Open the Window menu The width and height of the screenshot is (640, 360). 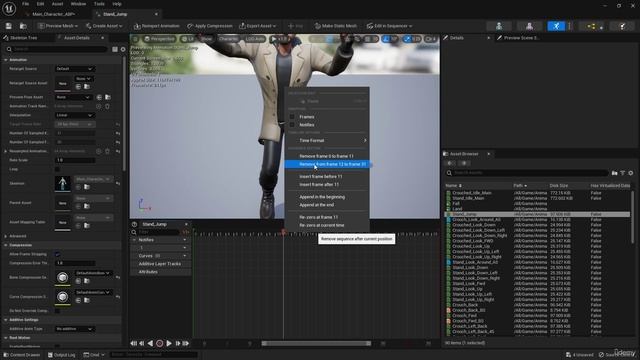(x=78, y=4)
